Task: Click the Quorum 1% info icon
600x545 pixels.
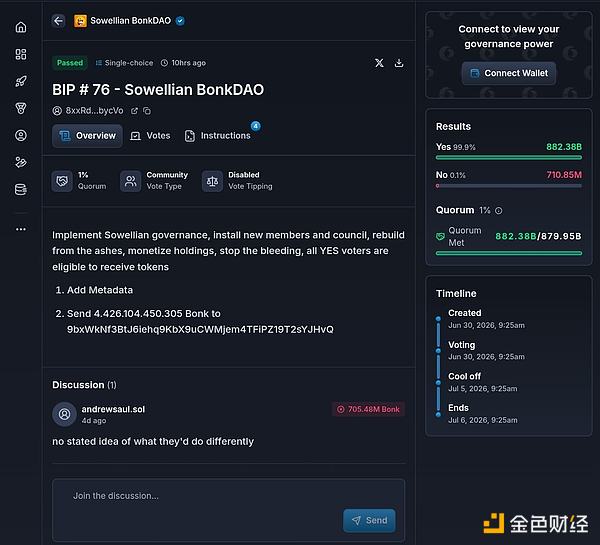Action: point(499,210)
